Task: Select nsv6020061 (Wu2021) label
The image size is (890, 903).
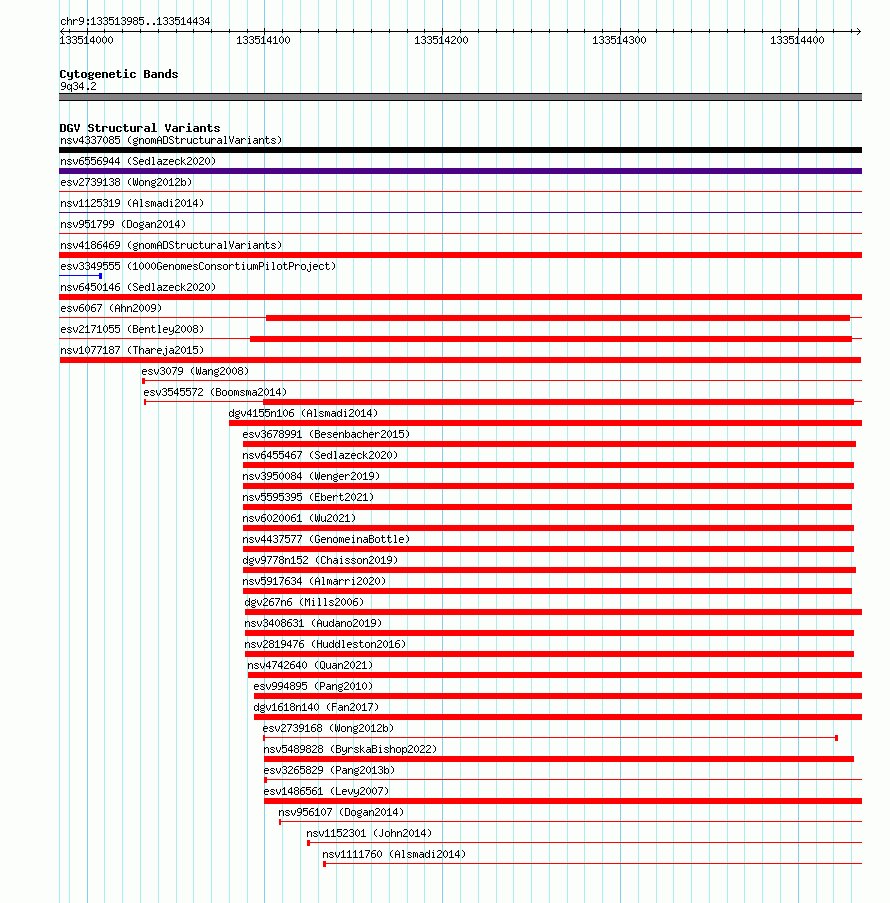Action: coord(299,519)
